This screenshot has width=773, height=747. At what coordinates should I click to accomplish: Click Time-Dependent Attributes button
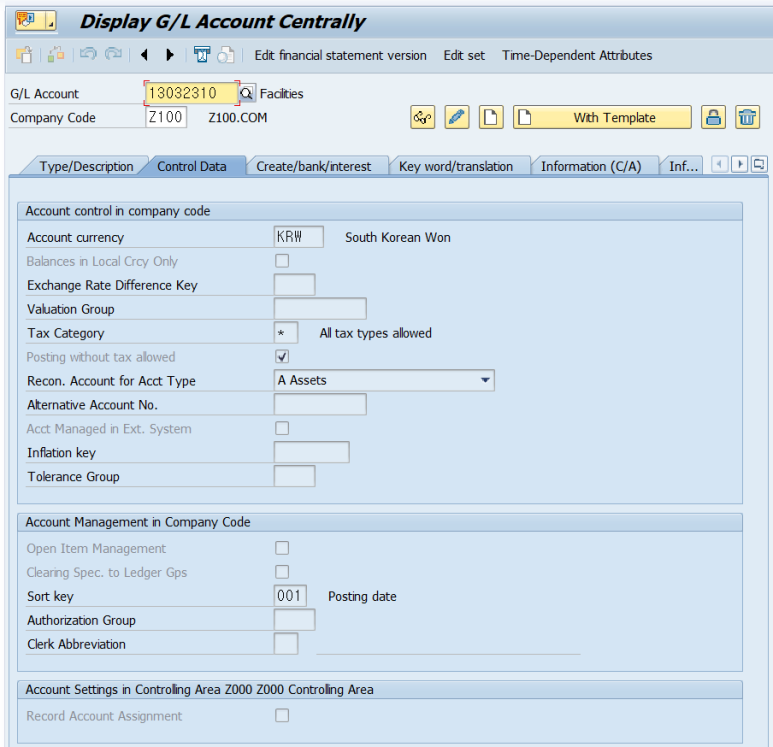point(577,55)
